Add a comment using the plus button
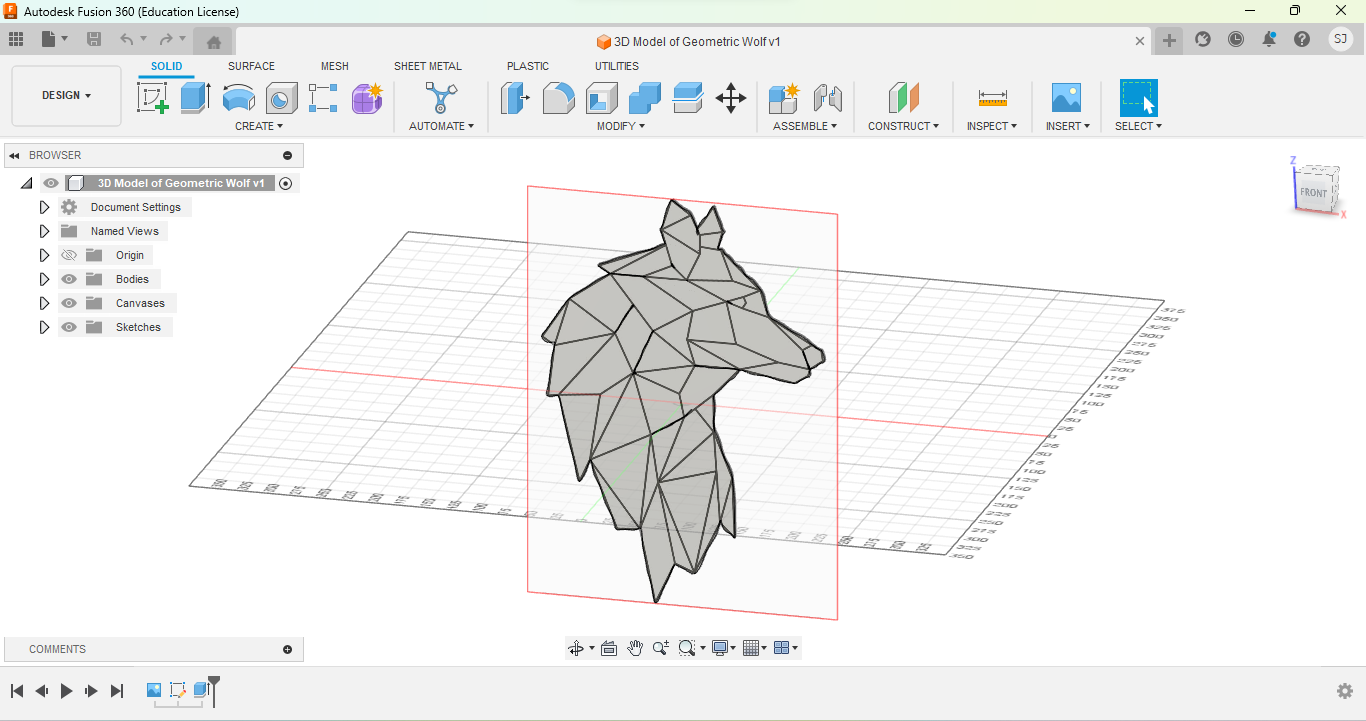The image size is (1366, 721). tap(289, 648)
